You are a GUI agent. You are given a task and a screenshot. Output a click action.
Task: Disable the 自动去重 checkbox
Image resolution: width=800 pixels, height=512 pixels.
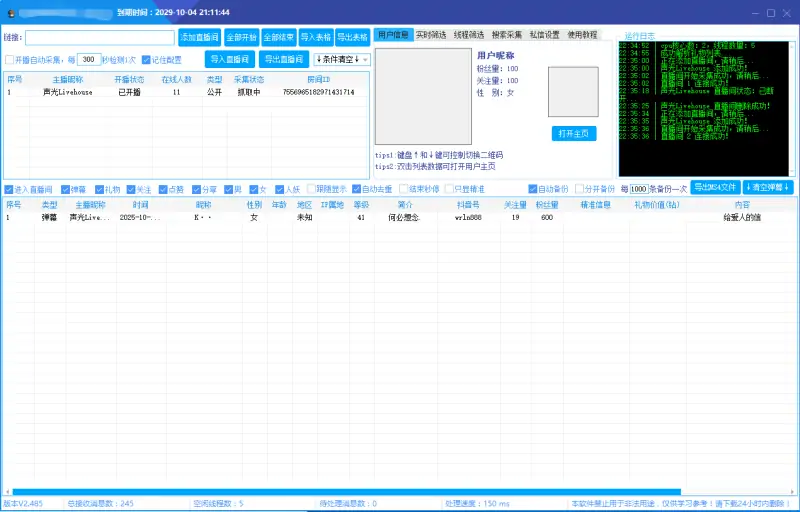pos(357,188)
